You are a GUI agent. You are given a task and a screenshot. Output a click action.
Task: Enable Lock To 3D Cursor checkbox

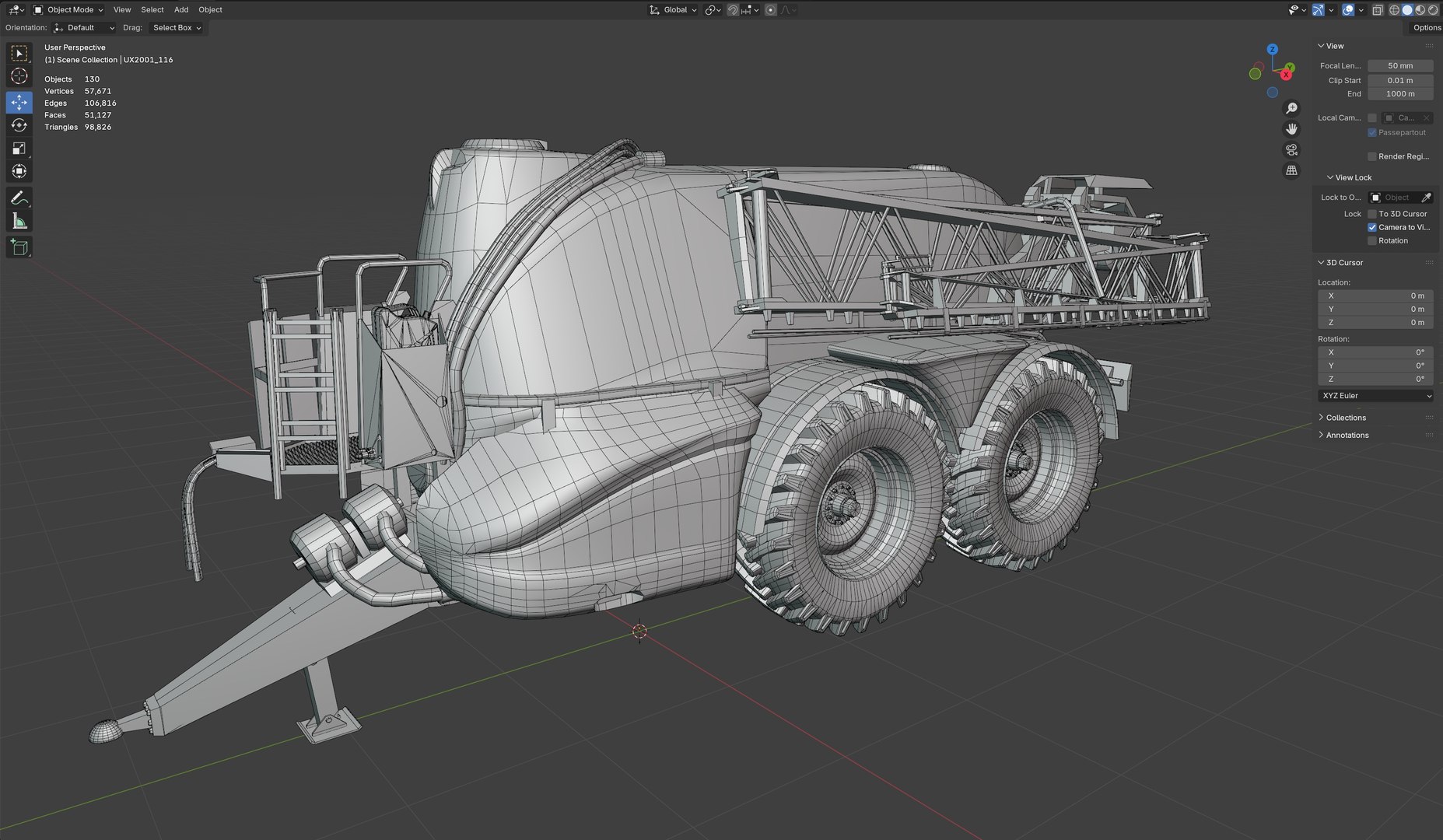pyautogui.click(x=1372, y=214)
